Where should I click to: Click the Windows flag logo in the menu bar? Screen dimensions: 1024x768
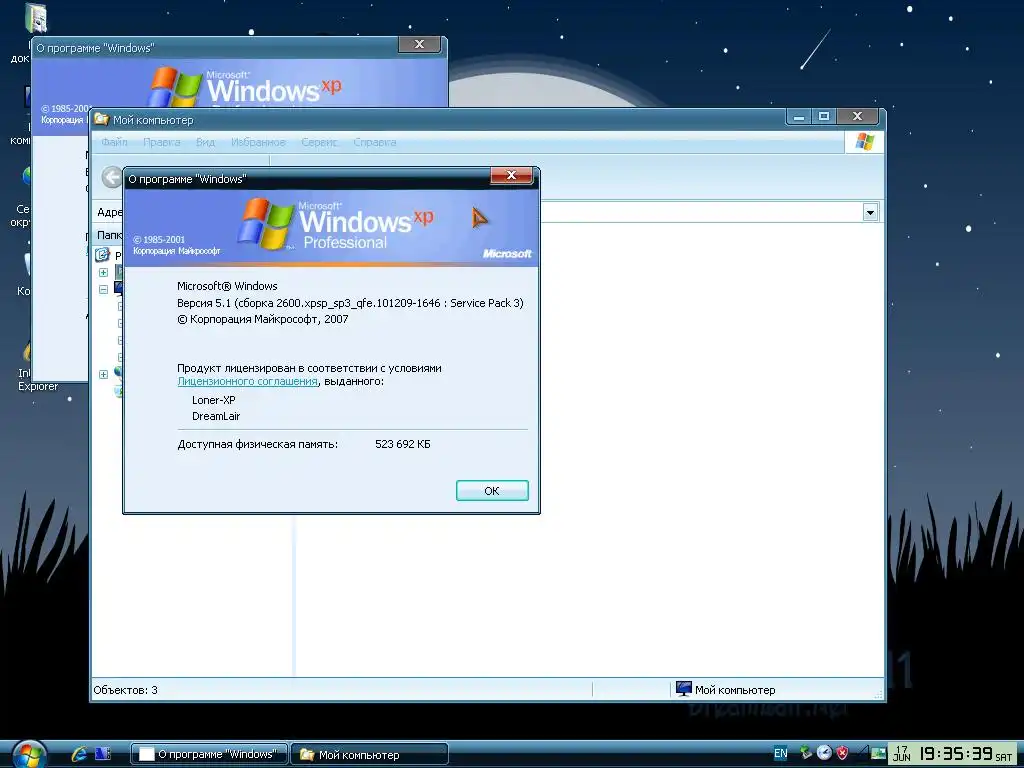[864, 142]
